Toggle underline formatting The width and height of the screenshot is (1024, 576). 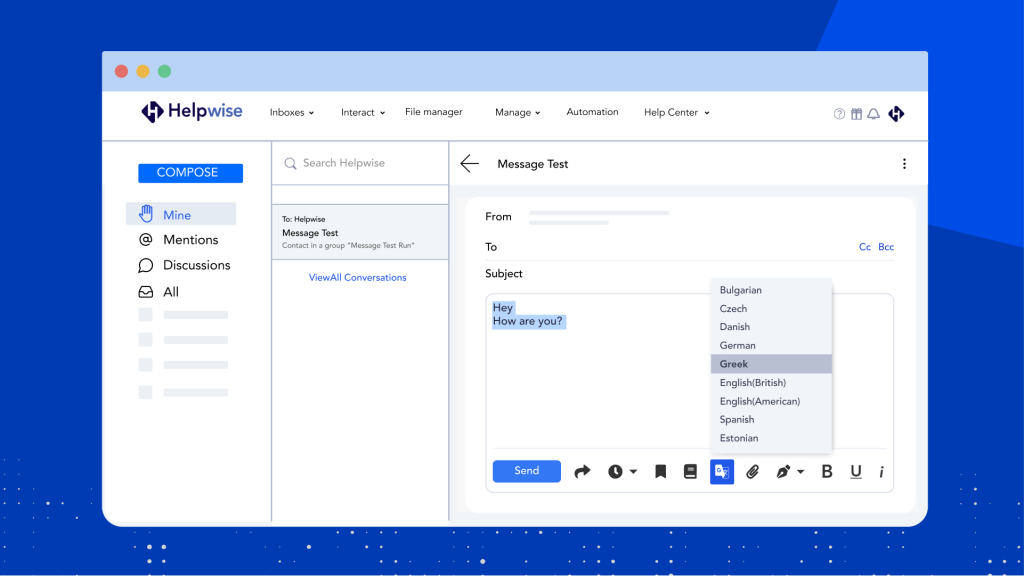pos(856,472)
